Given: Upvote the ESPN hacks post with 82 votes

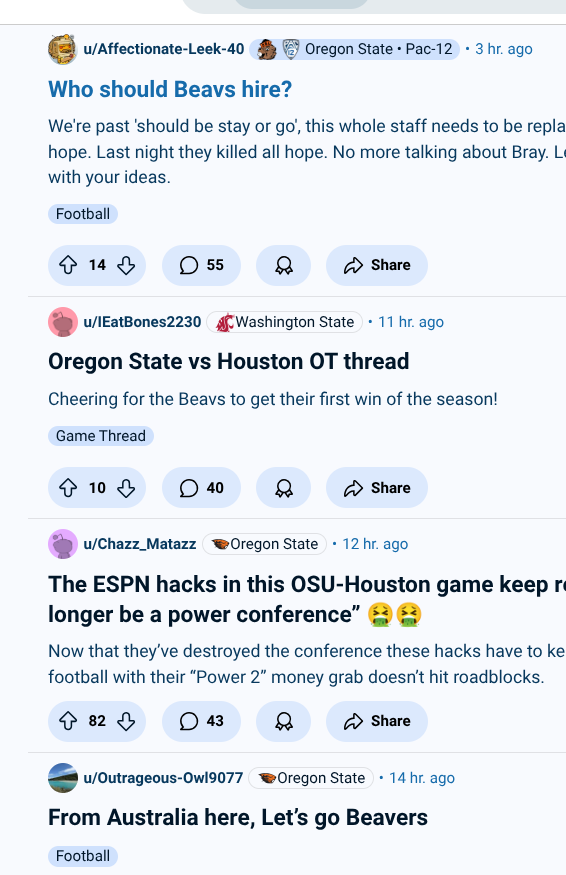Looking at the screenshot, I should 68,721.
